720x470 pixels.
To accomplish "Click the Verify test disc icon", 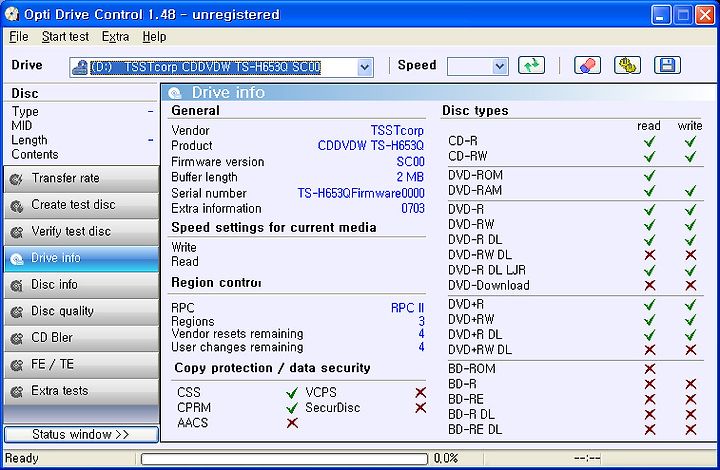I will 17,232.
